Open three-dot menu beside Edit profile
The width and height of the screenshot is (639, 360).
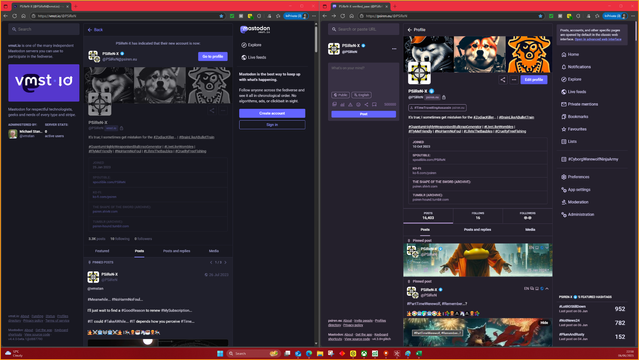(514, 80)
